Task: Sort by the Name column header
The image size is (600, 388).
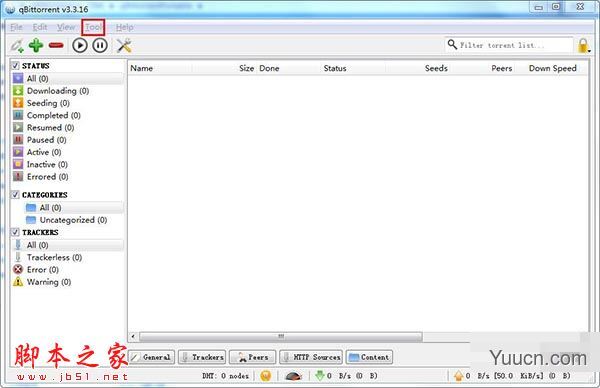Action: pos(142,68)
